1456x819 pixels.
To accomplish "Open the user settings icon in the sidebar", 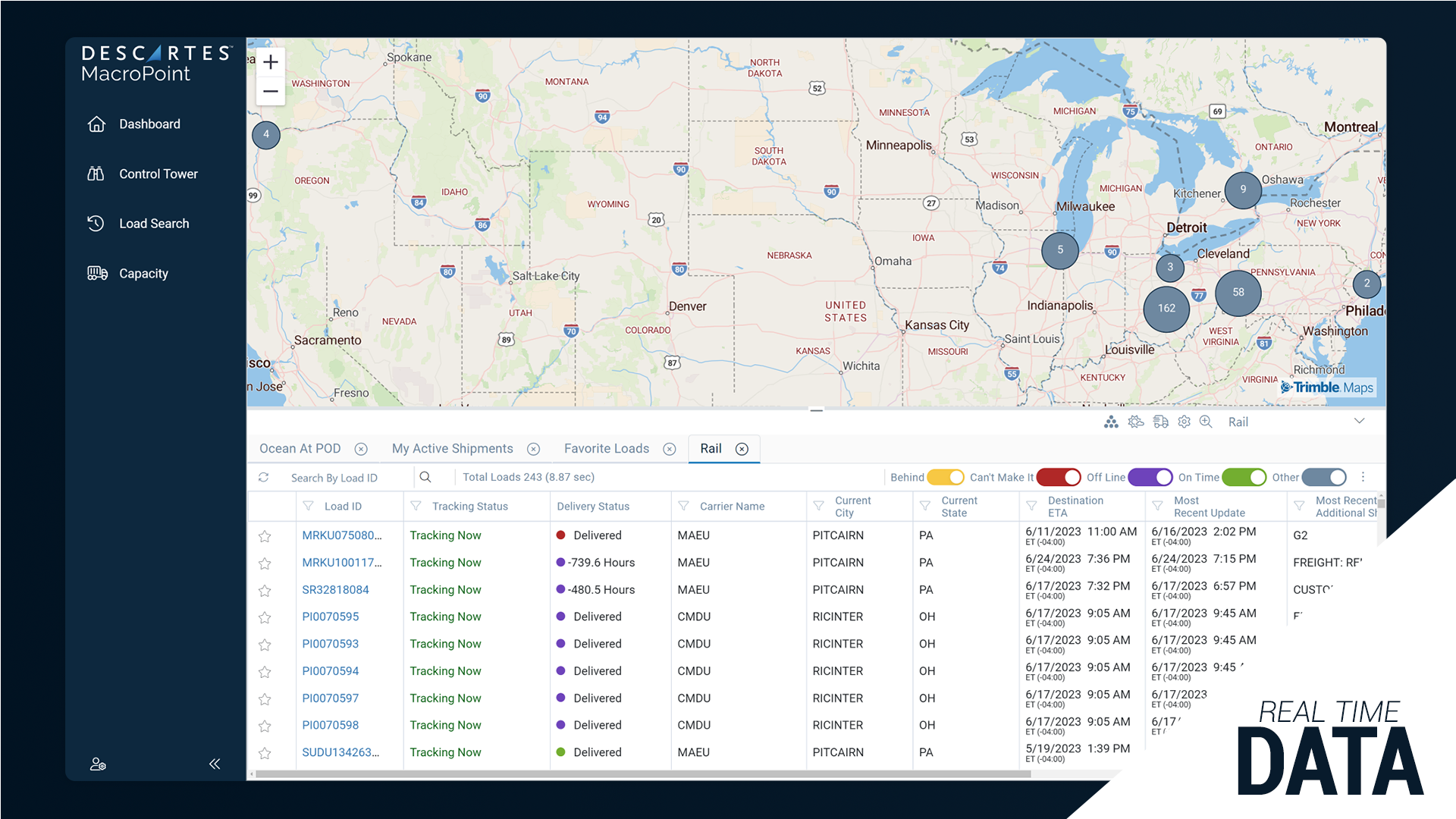I will [x=98, y=764].
